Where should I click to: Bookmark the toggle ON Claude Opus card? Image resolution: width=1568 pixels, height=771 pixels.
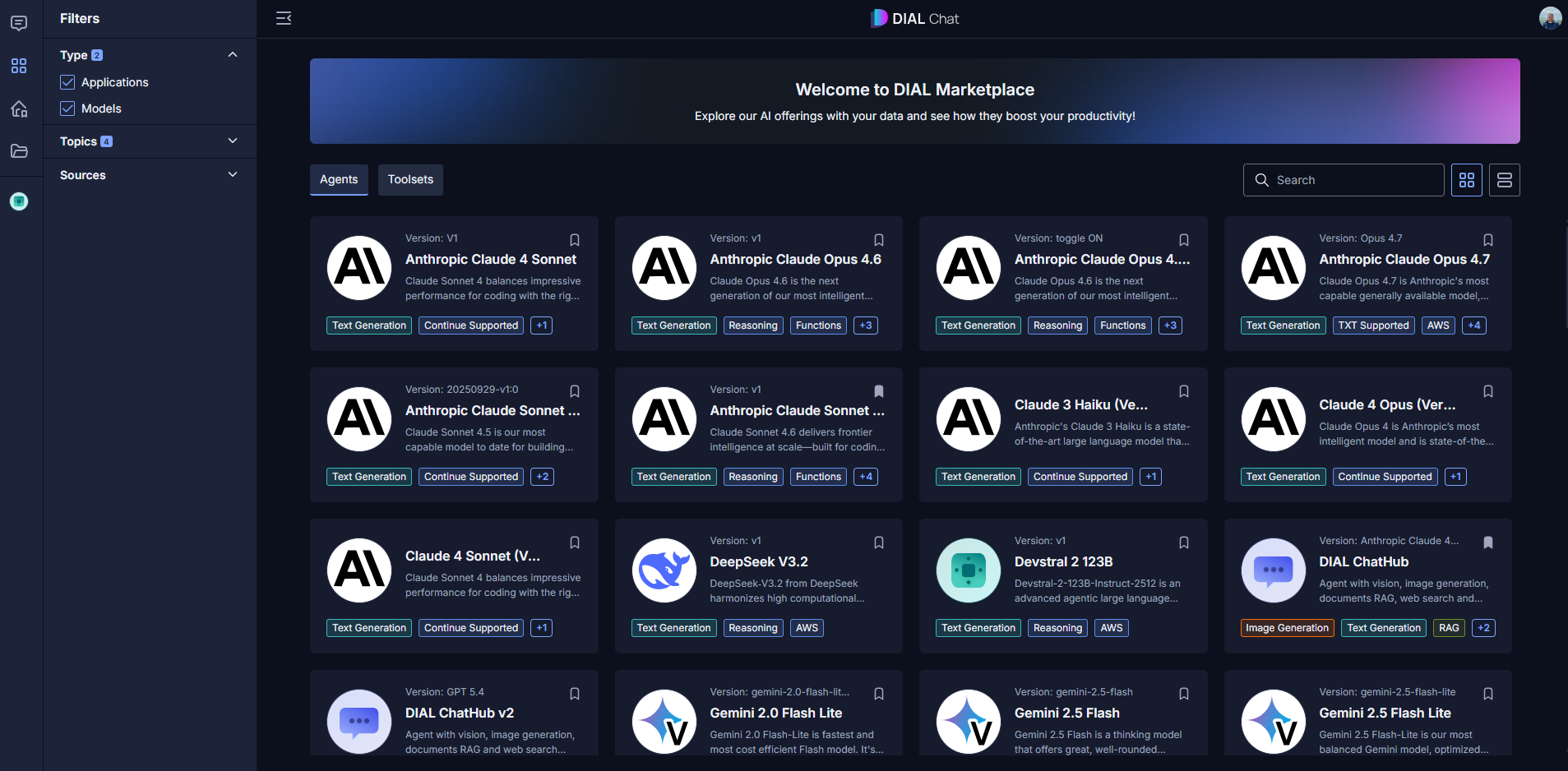(1184, 240)
